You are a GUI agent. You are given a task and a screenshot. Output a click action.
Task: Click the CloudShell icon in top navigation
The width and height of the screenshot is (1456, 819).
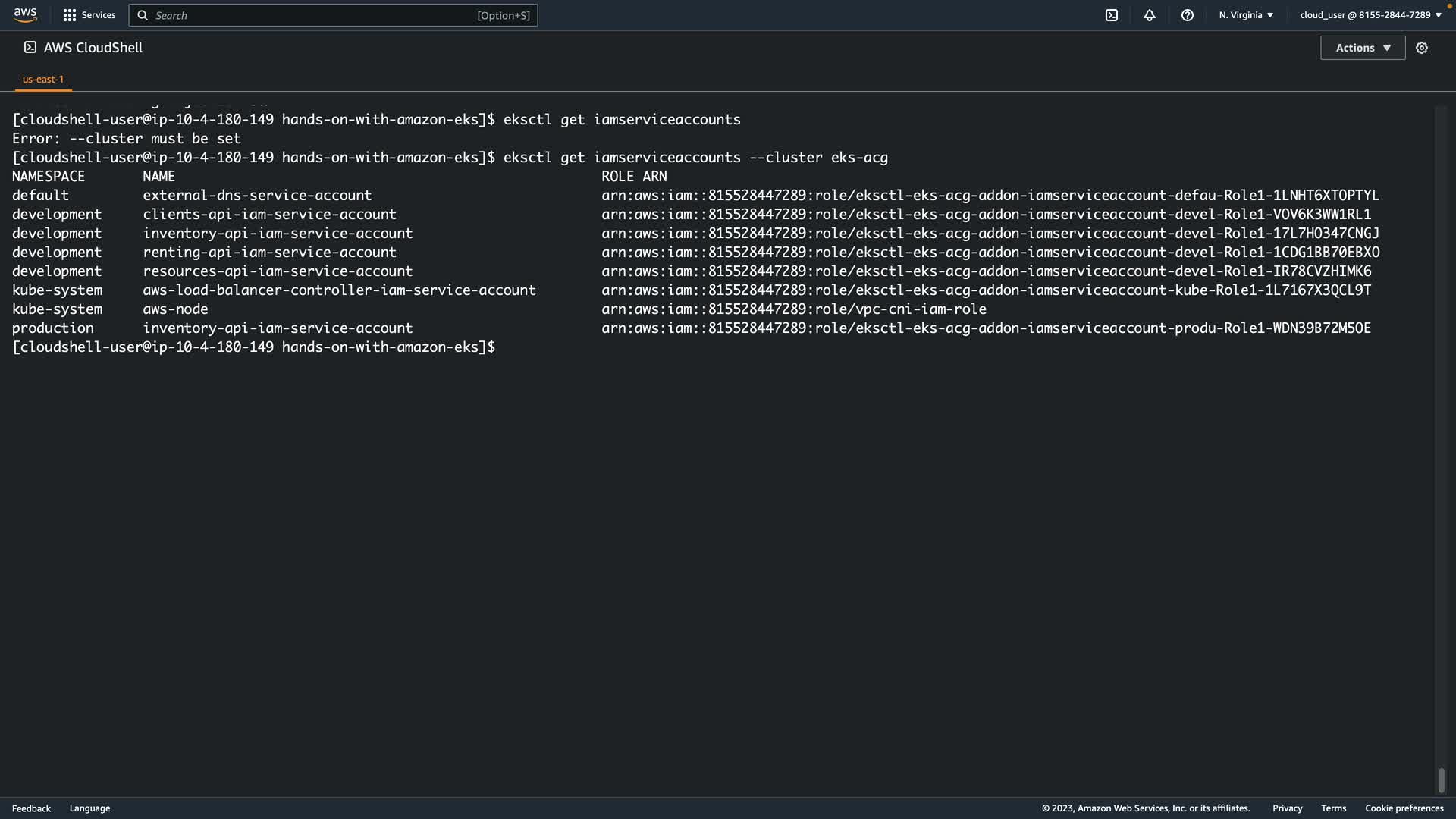click(1112, 15)
